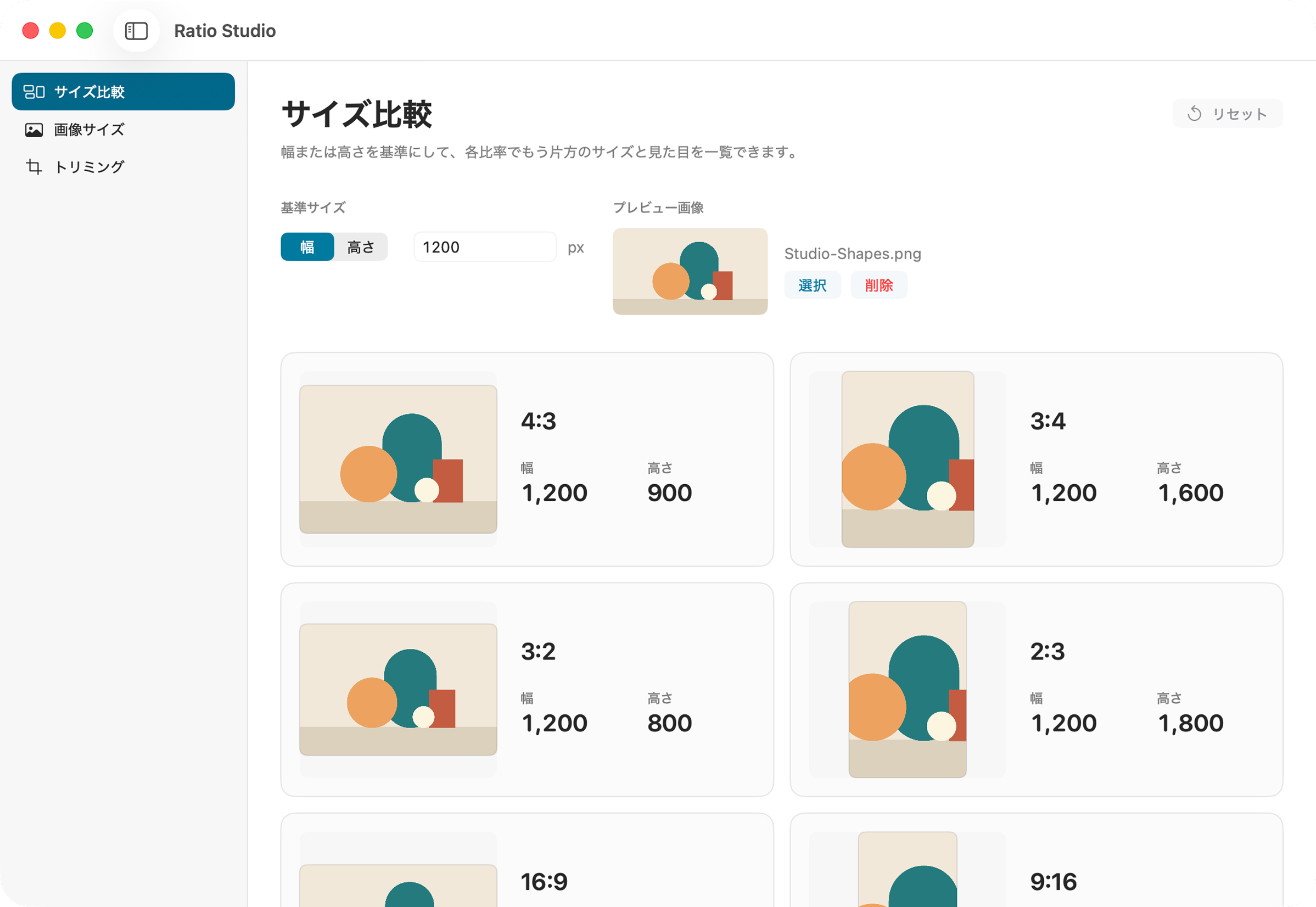Open サイズ比較 in sidebar
The height and width of the screenshot is (907, 1316).
click(x=124, y=92)
